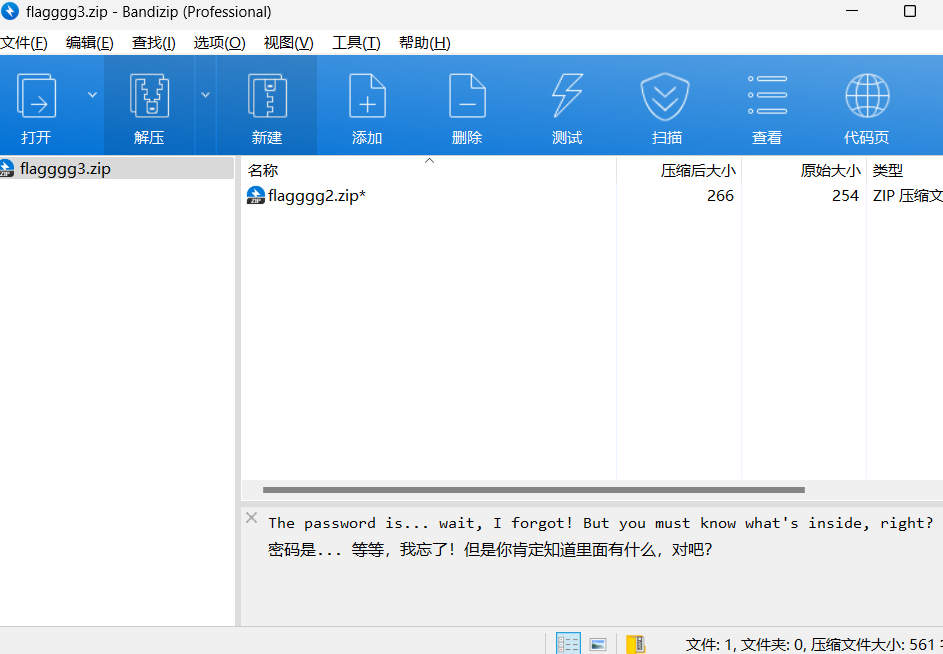
Task: Click the New archive (新建) icon
Action: pos(267,97)
